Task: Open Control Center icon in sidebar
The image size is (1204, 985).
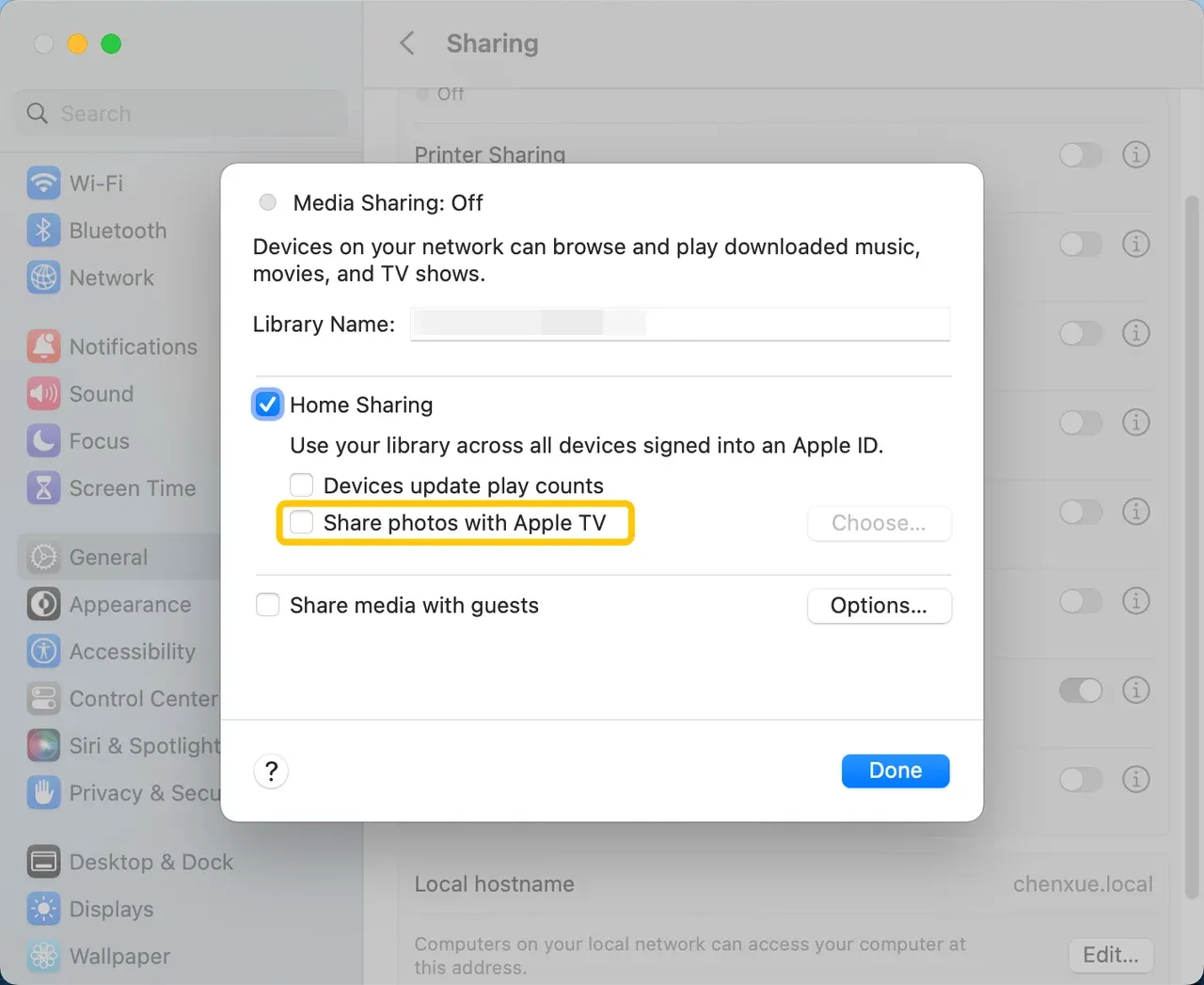Action: pos(43,698)
